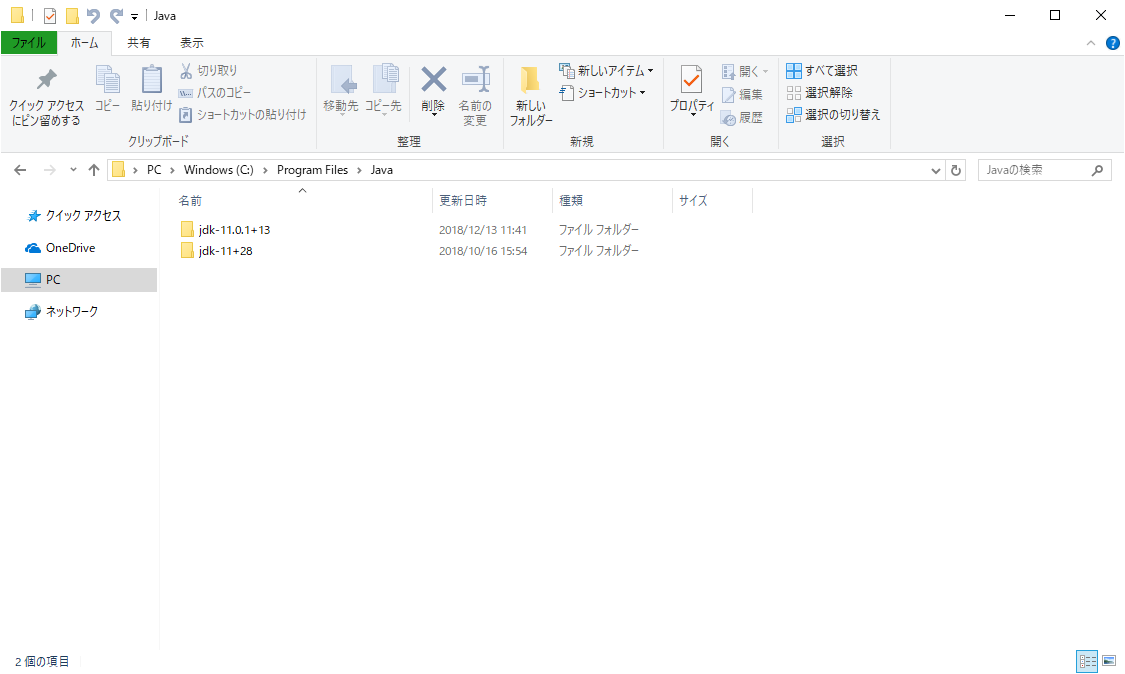The height and width of the screenshot is (674, 1125).
Task: Click Undo in quick access toolbar
Action: point(93,15)
